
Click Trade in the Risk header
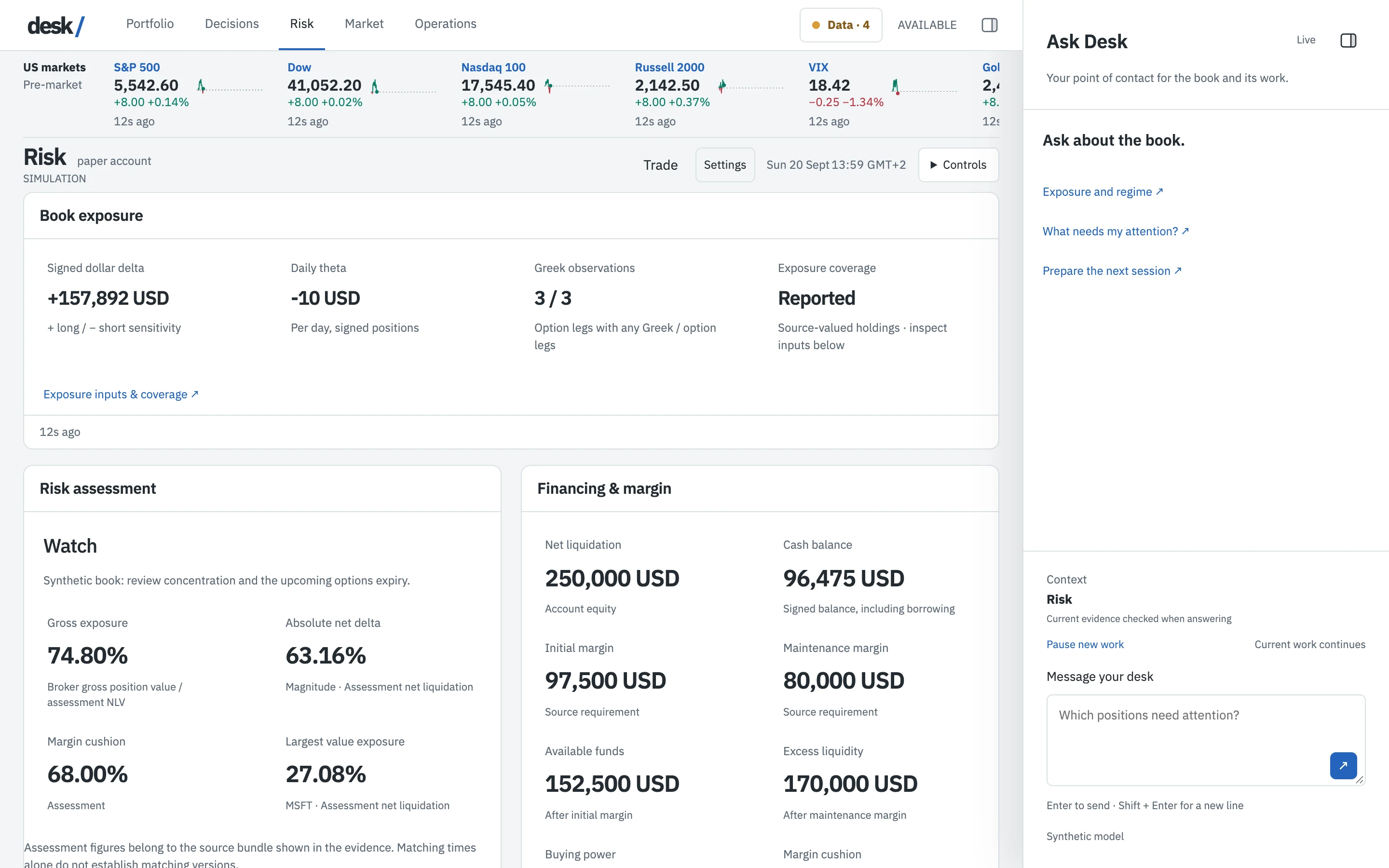pyautogui.click(x=660, y=165)
